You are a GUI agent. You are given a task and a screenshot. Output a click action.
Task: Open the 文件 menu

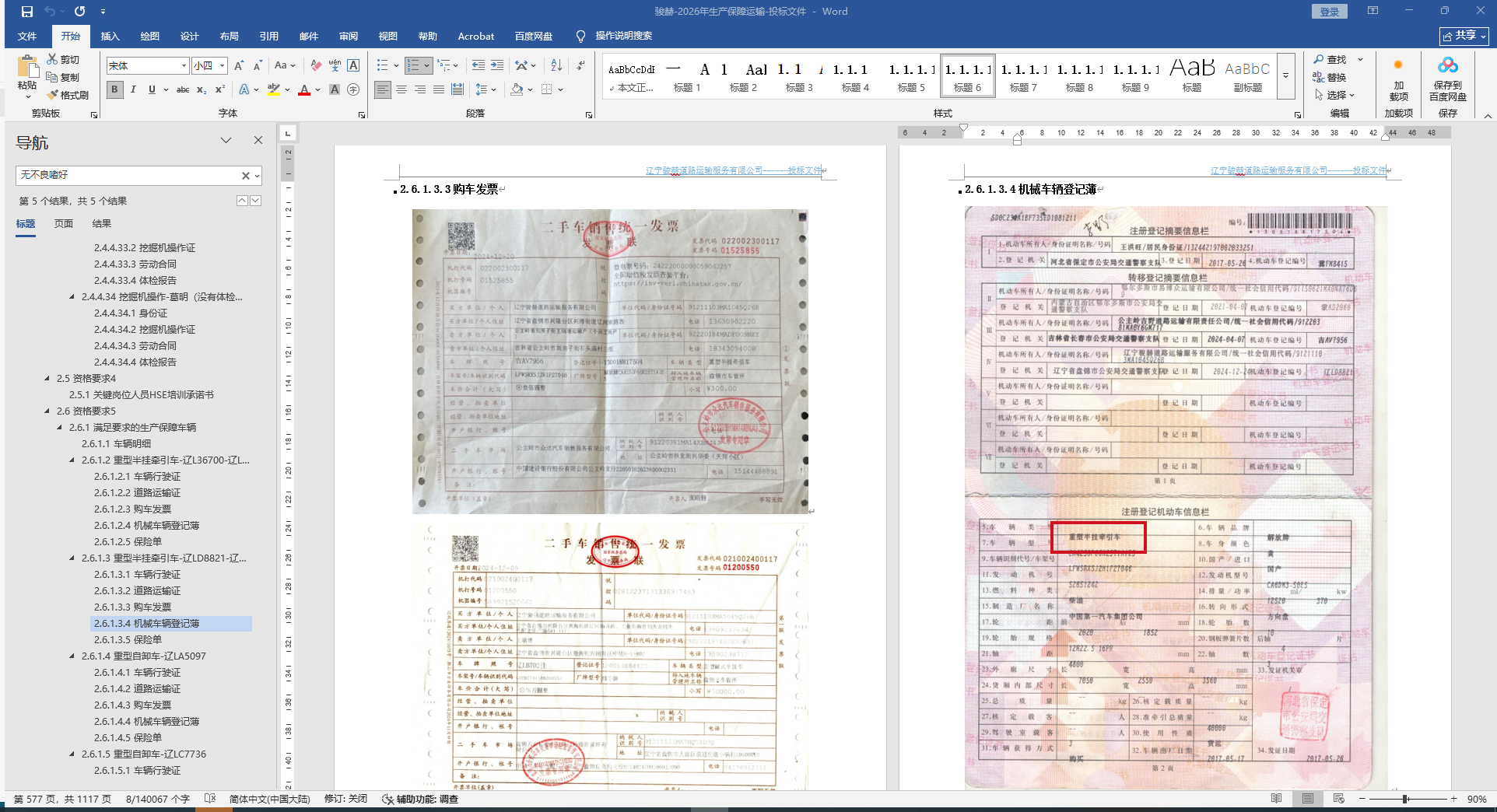[x=27, y=37]
